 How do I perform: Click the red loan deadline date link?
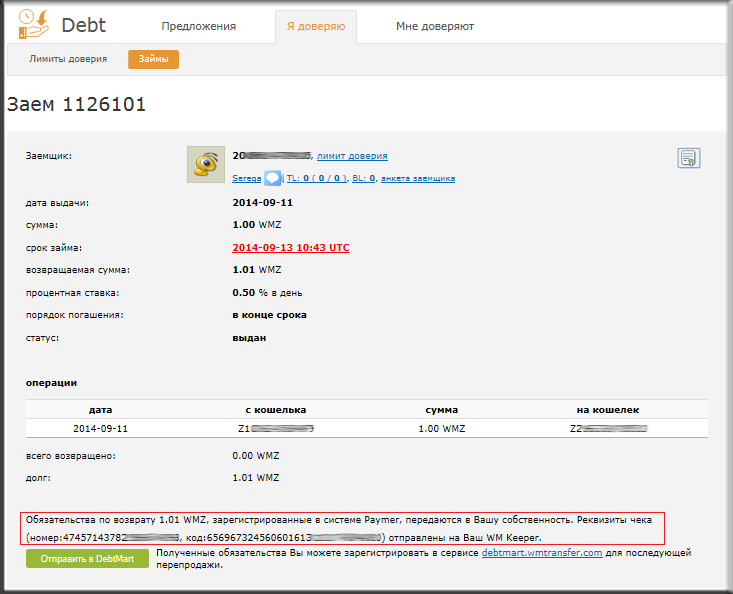[x=290, y=247]
